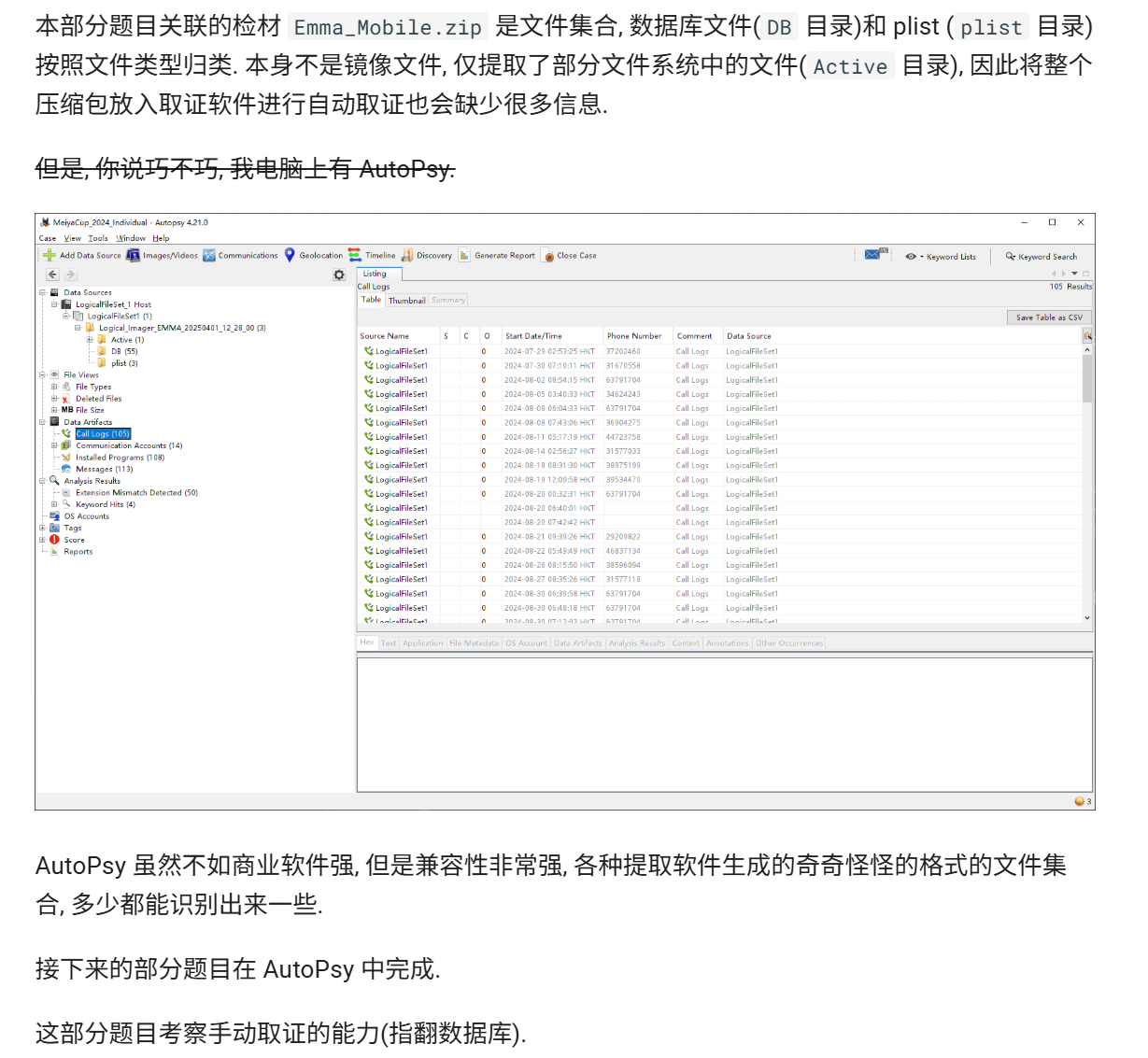Open the Geolocation map pin tool

tap(290, 255)
